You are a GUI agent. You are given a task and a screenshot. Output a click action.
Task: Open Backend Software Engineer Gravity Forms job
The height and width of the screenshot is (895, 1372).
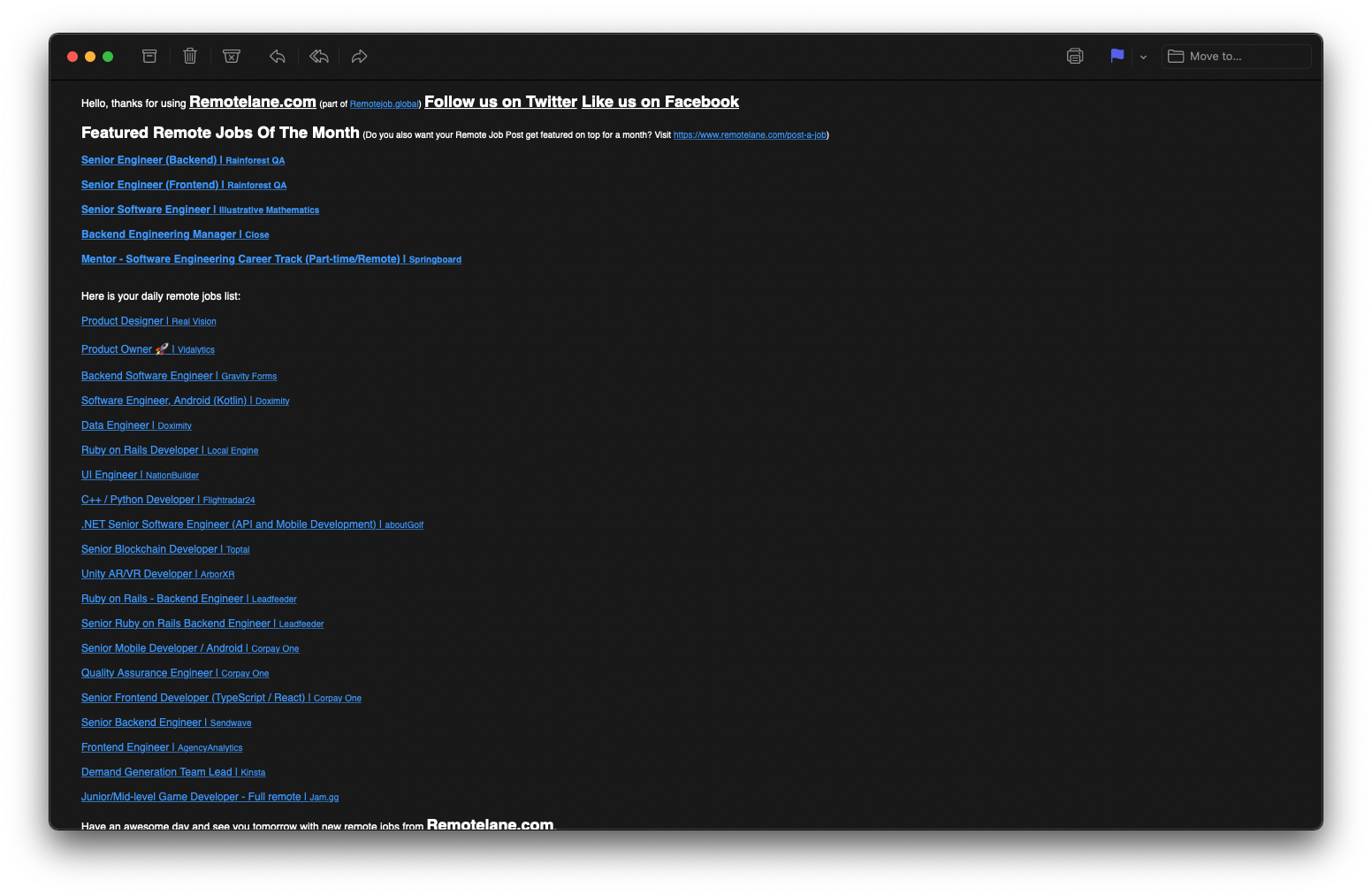click(x=179, y=376)
